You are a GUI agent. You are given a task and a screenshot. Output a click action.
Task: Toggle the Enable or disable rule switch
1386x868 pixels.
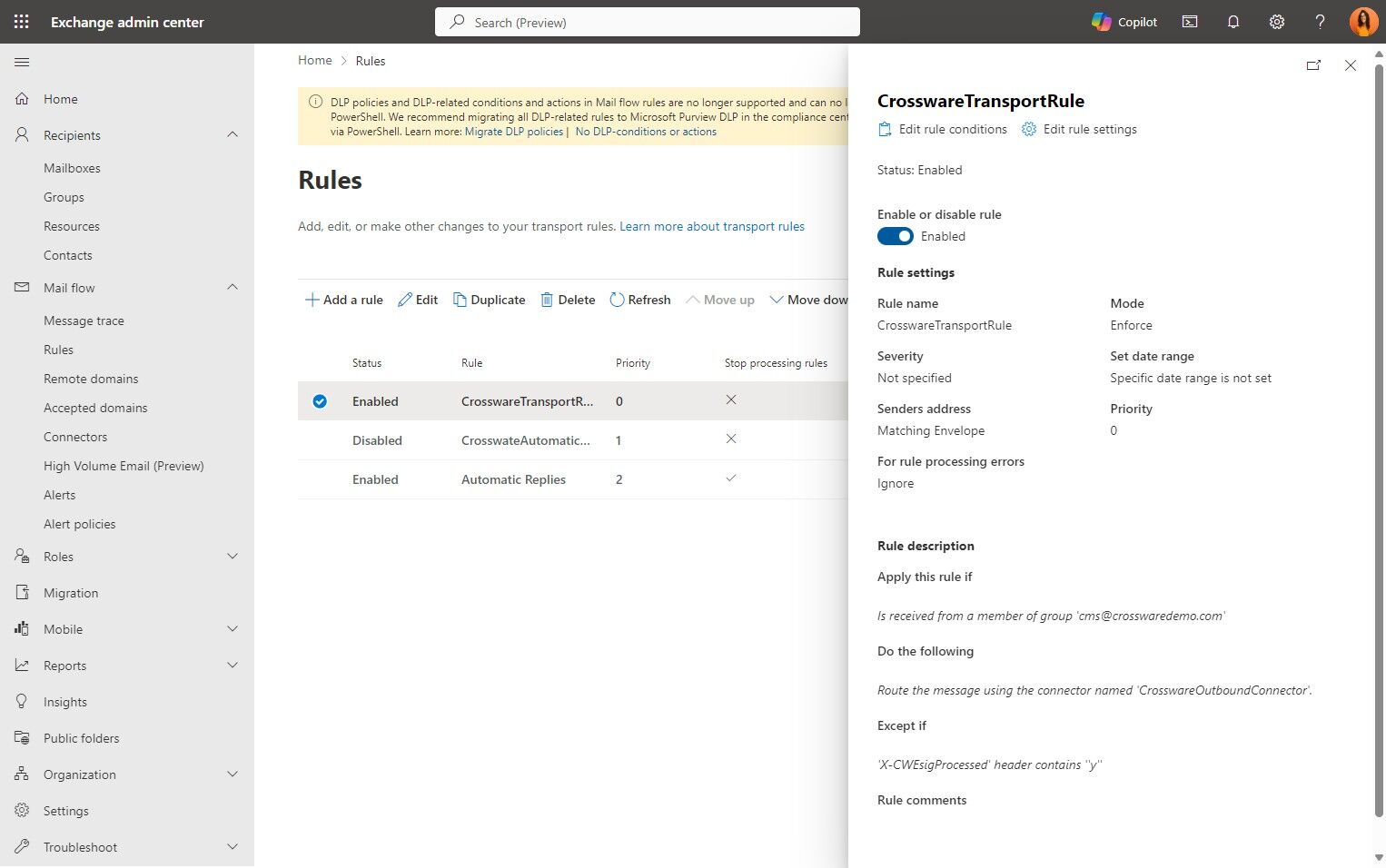click(896, 236)
